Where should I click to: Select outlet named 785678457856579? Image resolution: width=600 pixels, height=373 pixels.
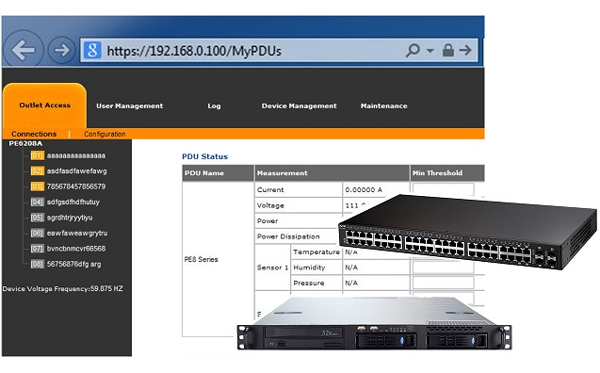76,187
